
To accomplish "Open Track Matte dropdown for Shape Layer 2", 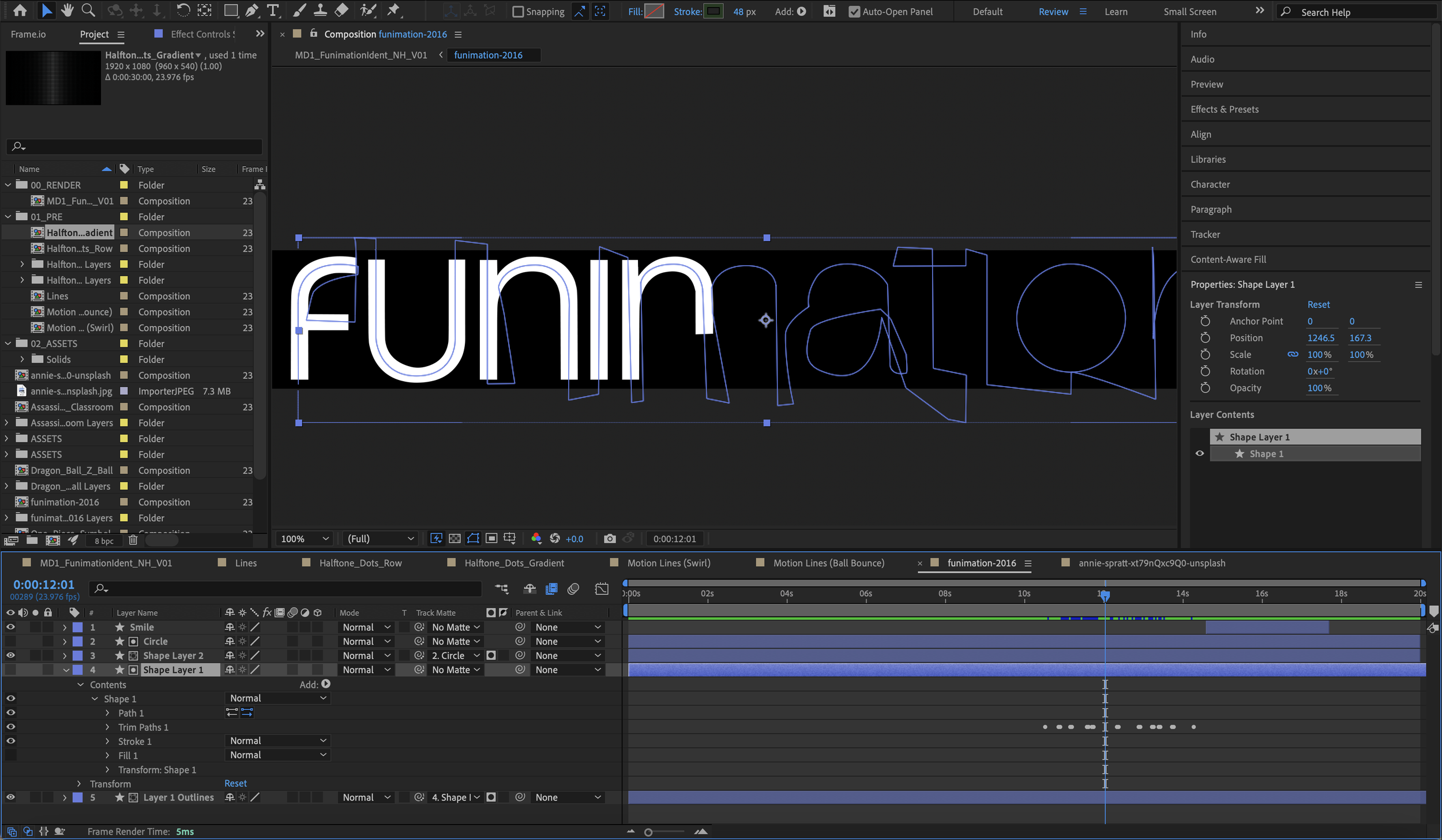I will [456, 656].
